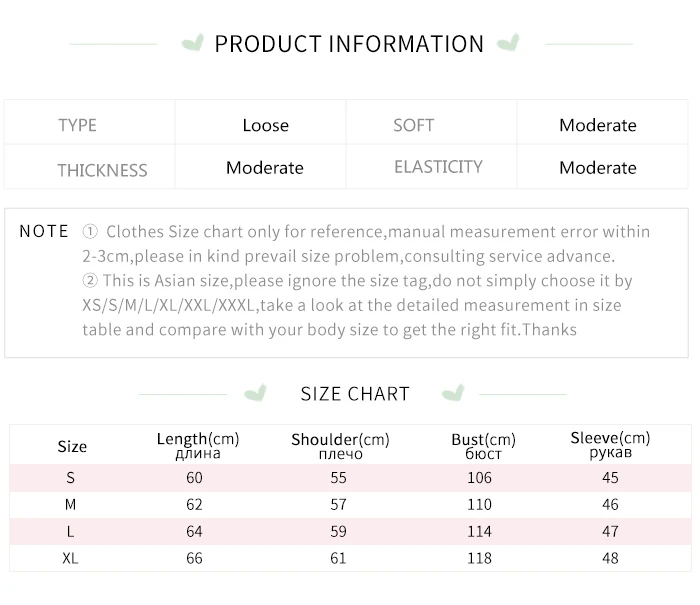This screenshot has height=605, width=700.
Task: Click the green heart right of PRODUCT INFORMATION
Action: (x=509, y=43)
